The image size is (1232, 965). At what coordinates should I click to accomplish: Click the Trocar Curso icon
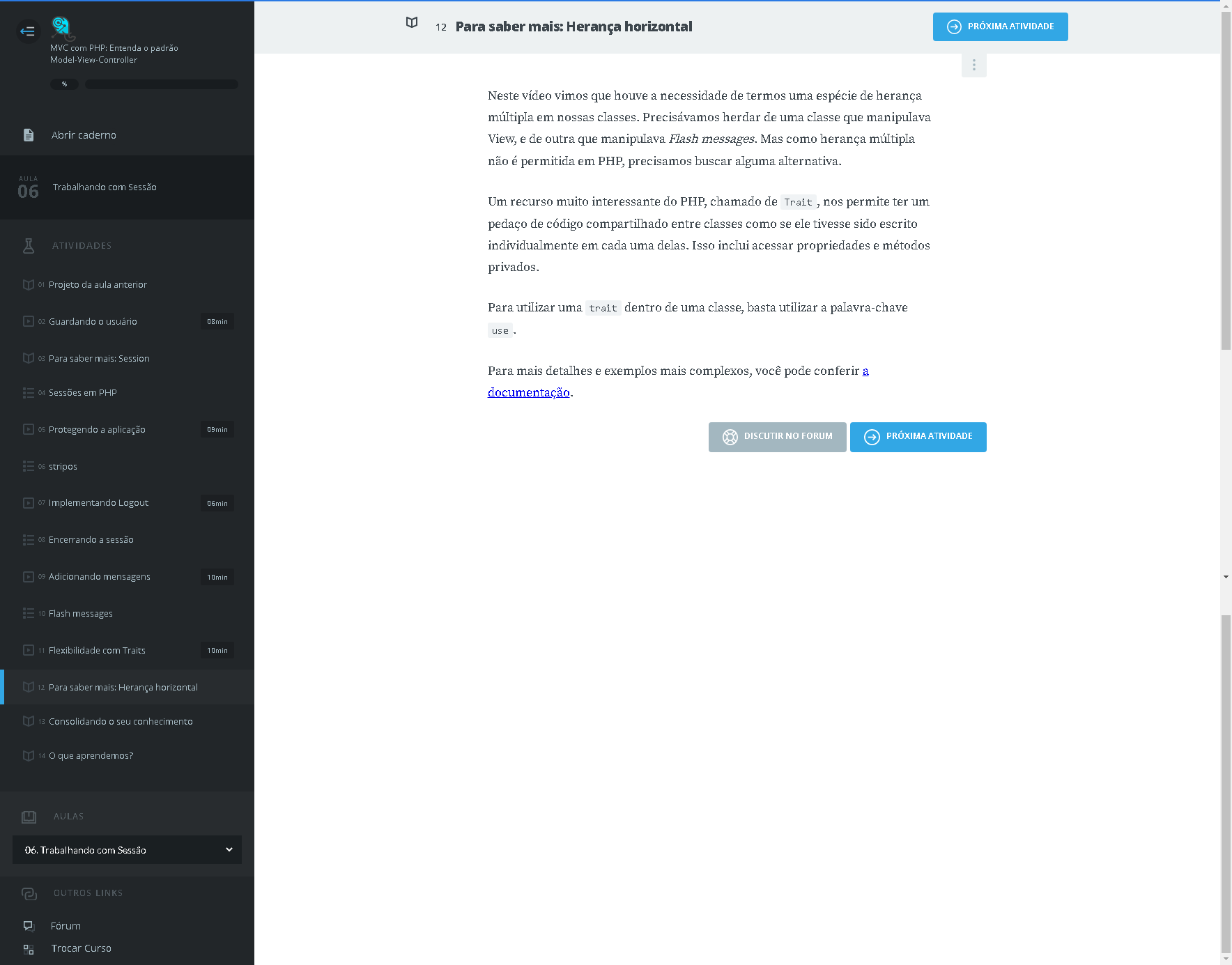[29, 949]
